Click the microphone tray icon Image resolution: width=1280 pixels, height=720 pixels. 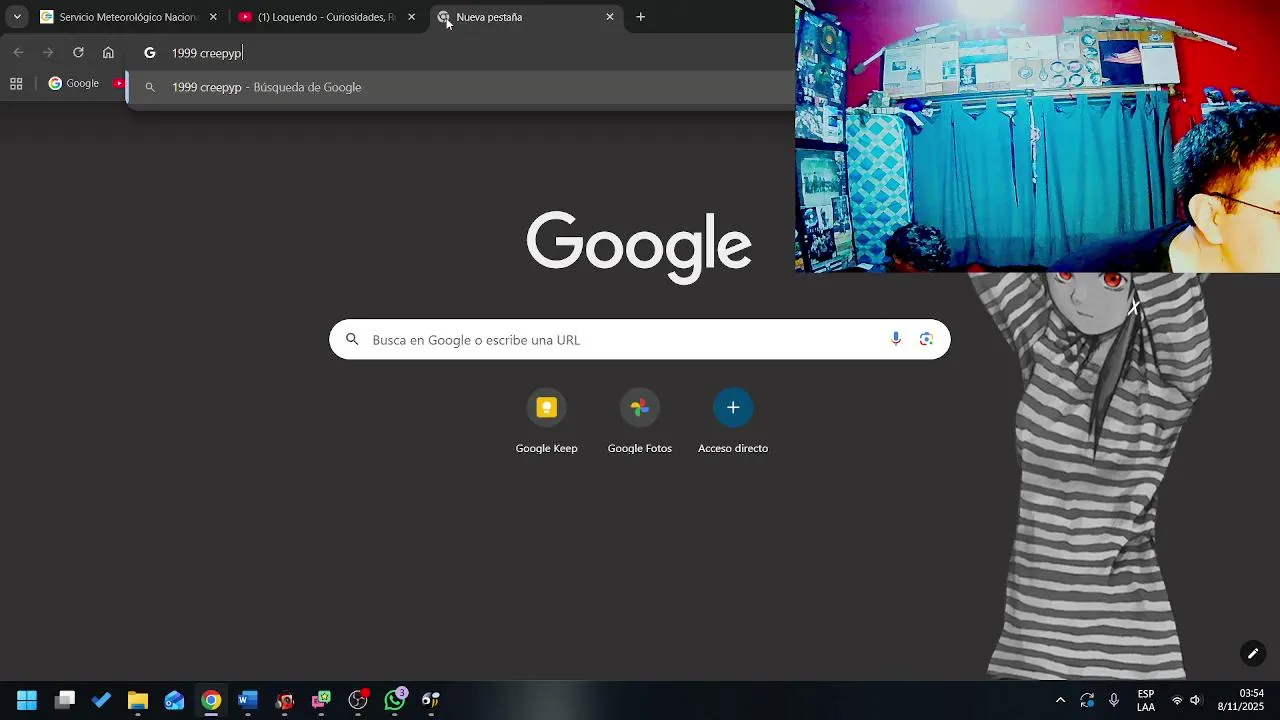1114,700
